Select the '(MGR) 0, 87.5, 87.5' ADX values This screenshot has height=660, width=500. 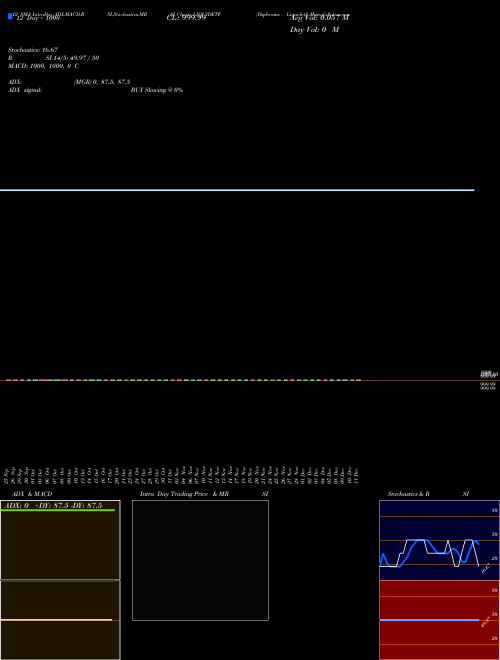[102, 82]
